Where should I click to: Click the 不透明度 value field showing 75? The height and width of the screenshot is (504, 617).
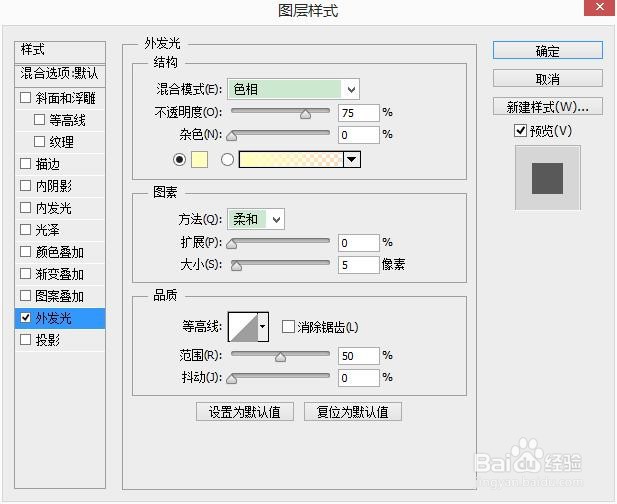click(358, 113)
